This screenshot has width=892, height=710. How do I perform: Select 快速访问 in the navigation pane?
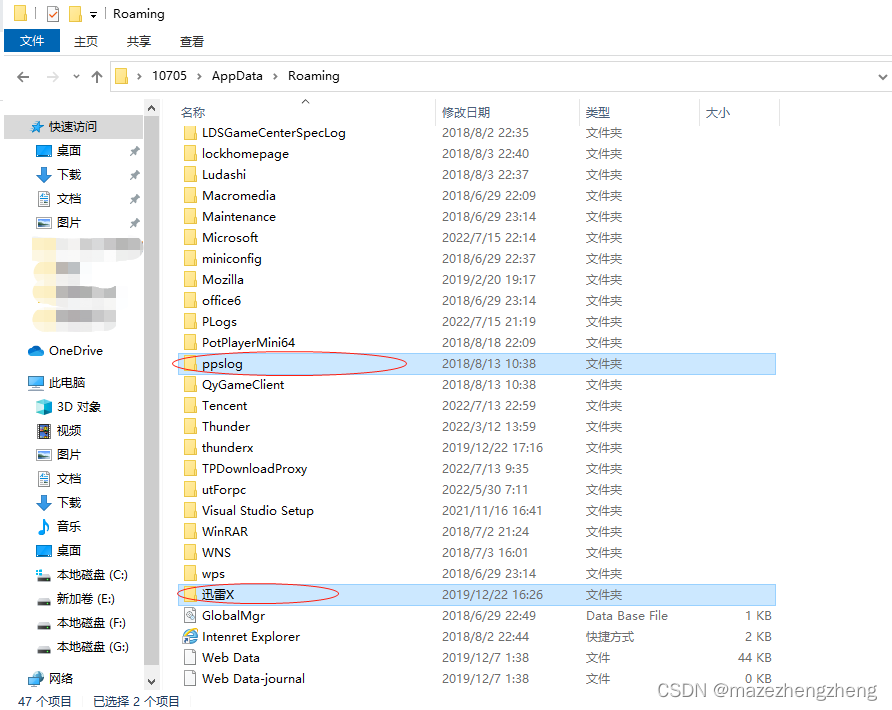click(x=73, y=126)
